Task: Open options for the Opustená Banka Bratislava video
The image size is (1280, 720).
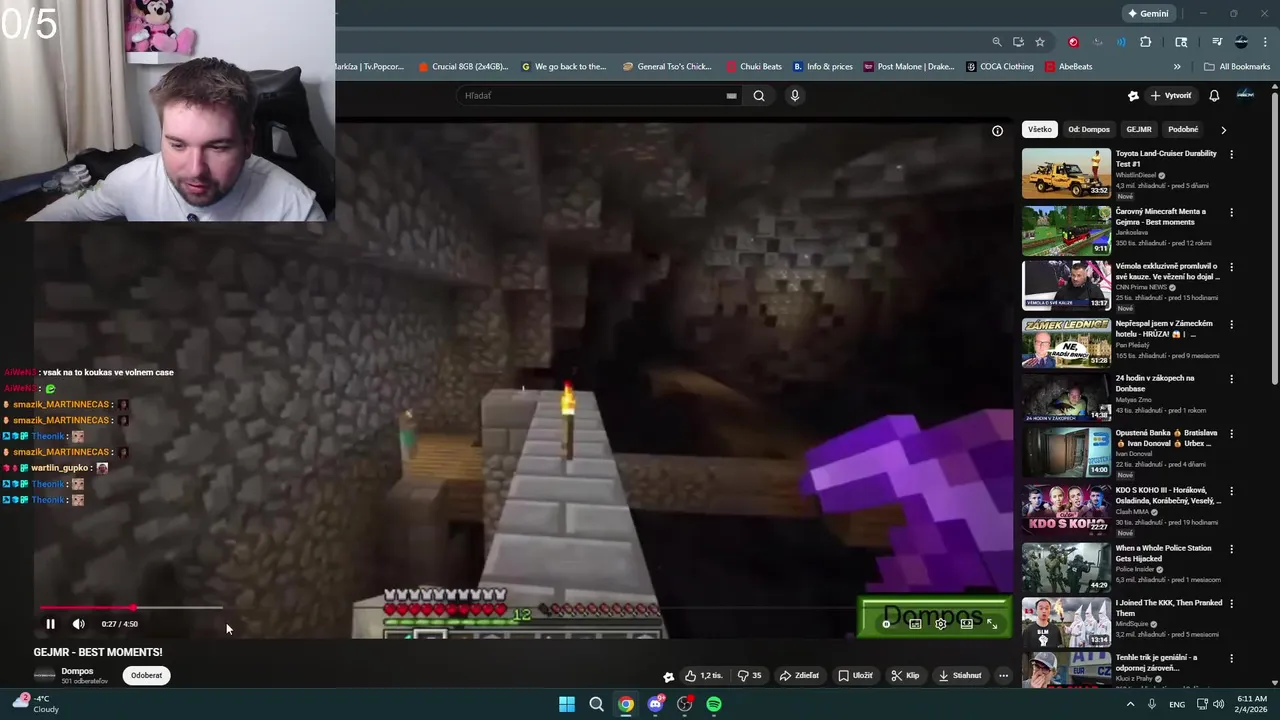Action: point(1231,435)
